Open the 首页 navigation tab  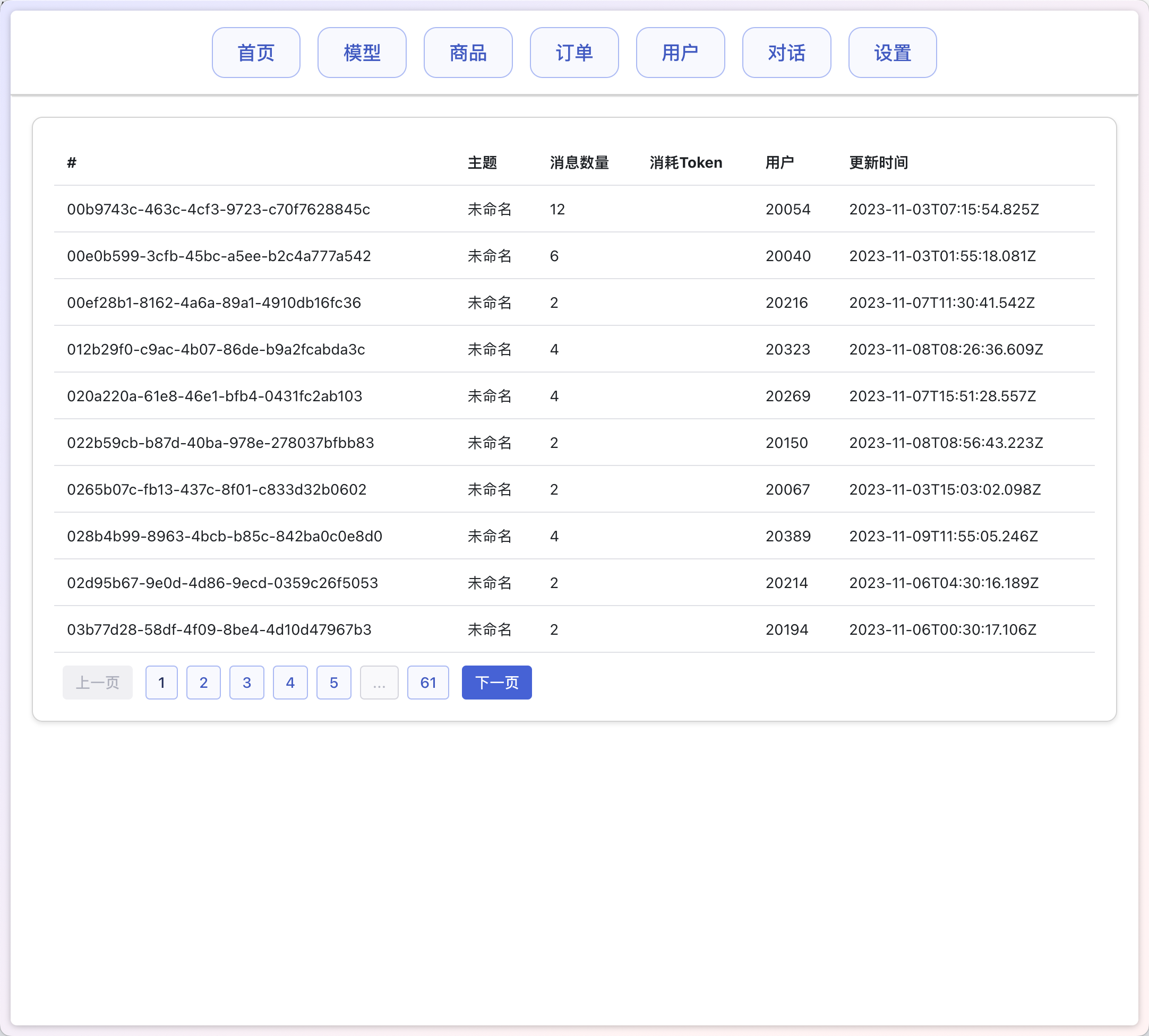click(255, 53)
